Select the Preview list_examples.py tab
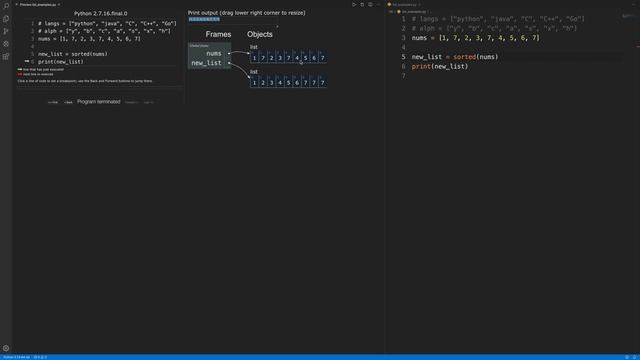640x360 pixels. 38,4
